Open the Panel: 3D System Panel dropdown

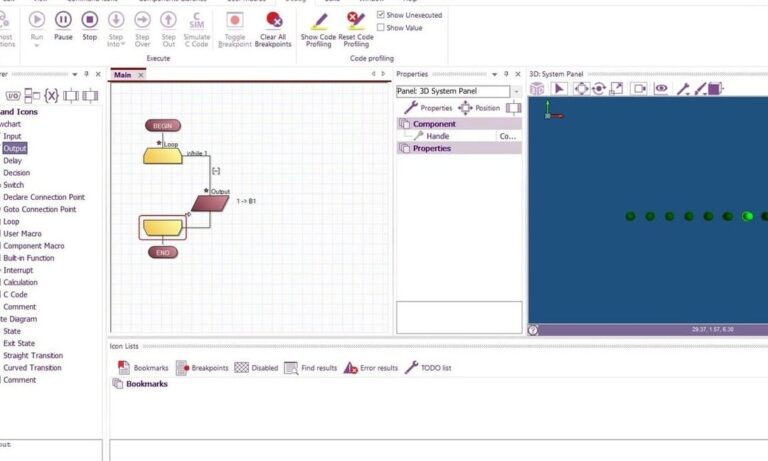(516, 91)
